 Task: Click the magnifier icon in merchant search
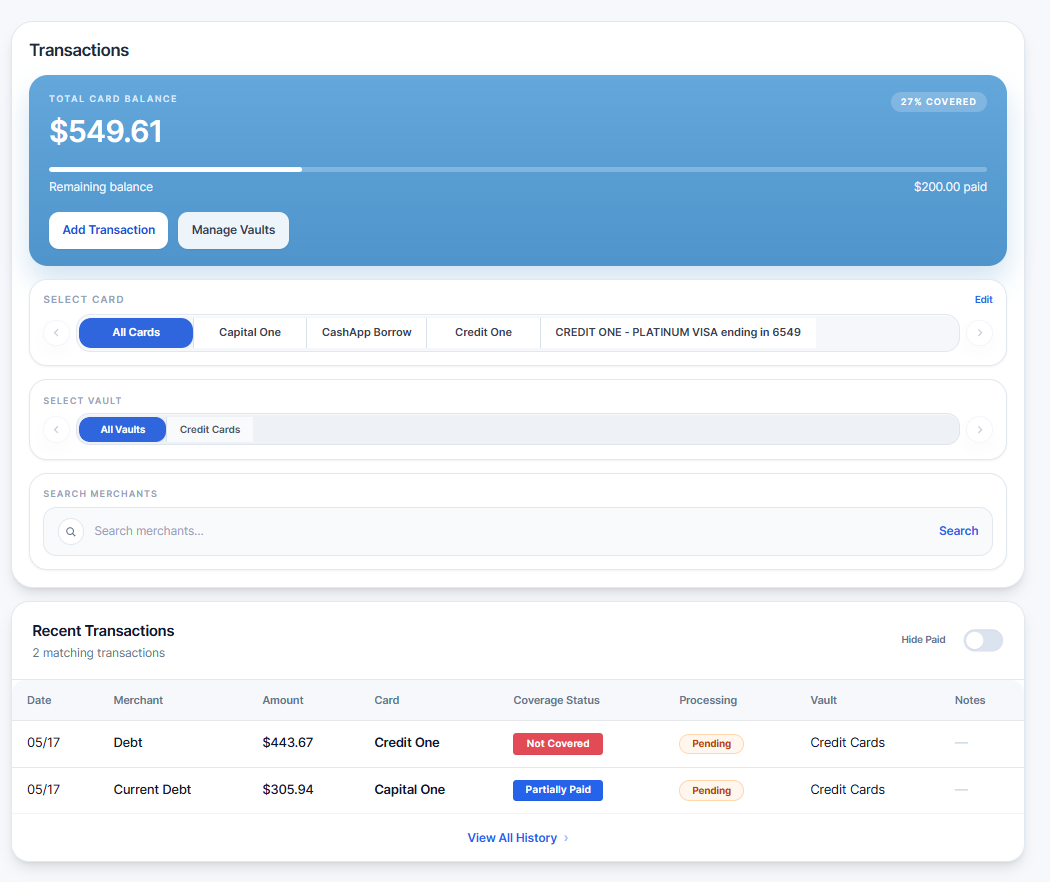click(x=70, y=532)
